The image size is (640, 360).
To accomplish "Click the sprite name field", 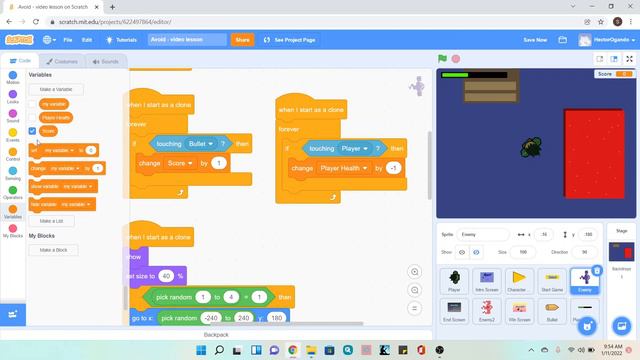I will click(x=483, y=234).
